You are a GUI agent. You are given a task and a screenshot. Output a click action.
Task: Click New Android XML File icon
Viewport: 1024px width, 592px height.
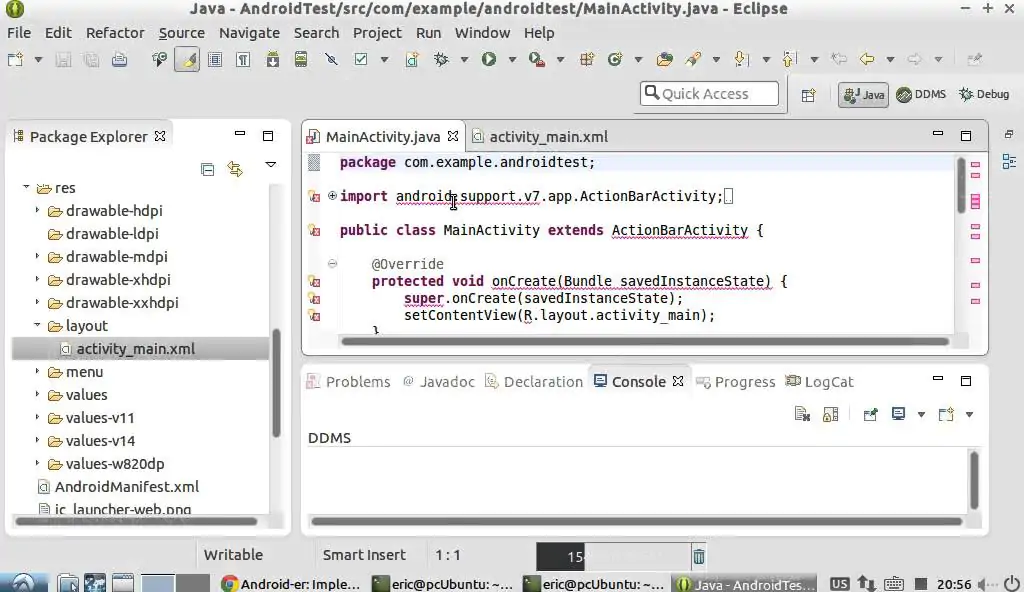tap(412, 59)
